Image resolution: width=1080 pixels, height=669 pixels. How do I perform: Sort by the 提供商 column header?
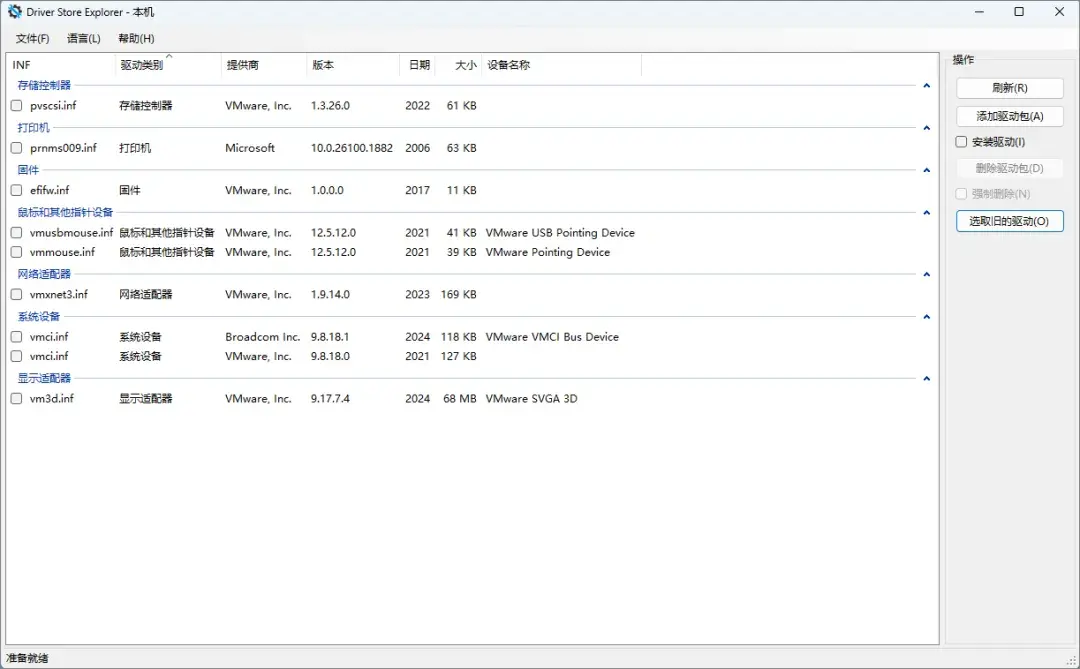point(264,65)
